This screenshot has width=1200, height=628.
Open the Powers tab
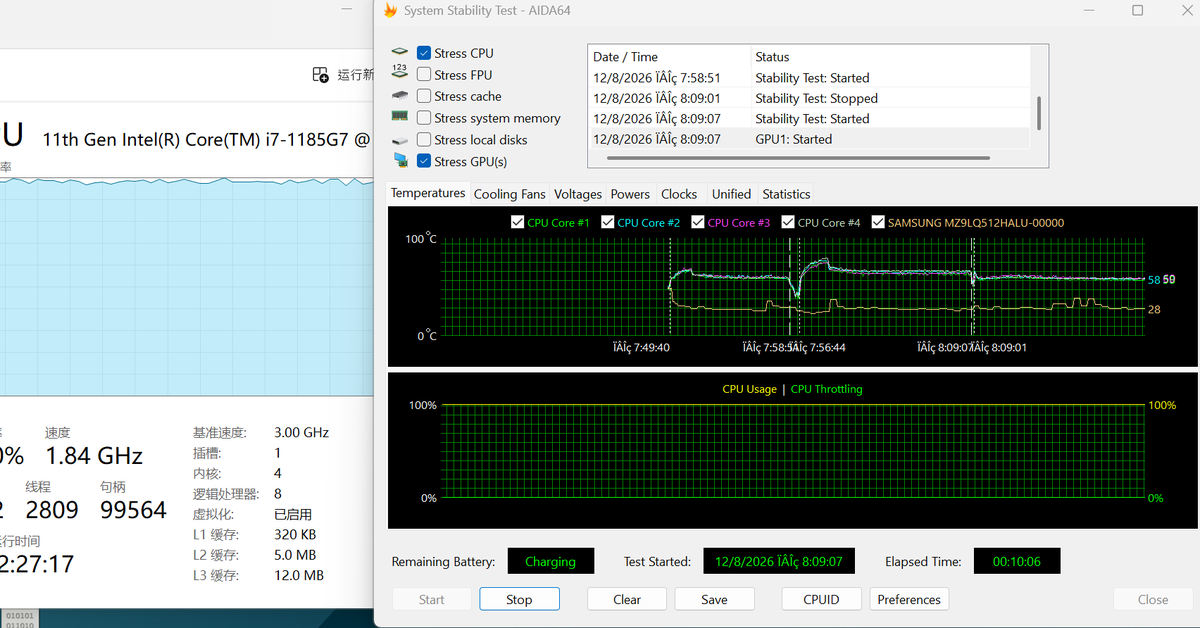630,194
